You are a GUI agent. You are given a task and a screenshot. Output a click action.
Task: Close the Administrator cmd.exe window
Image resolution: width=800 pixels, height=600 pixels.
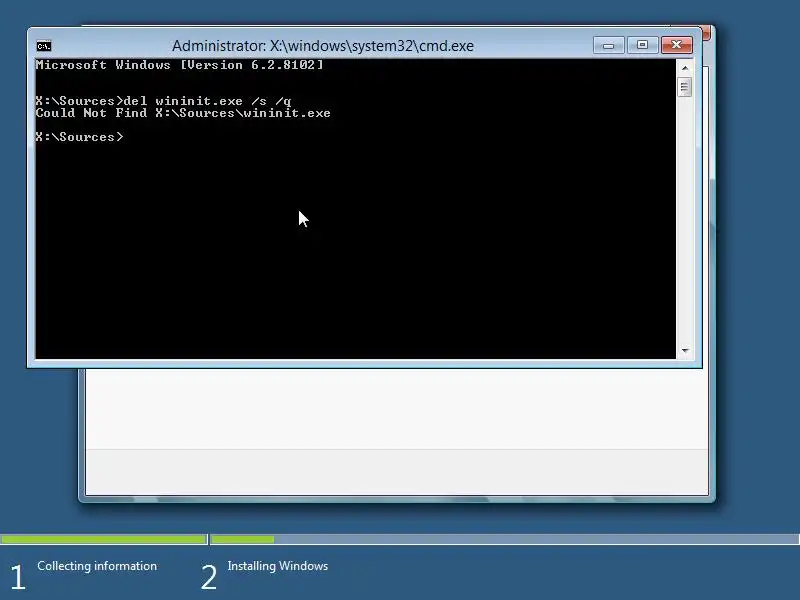tap(677, 45)
